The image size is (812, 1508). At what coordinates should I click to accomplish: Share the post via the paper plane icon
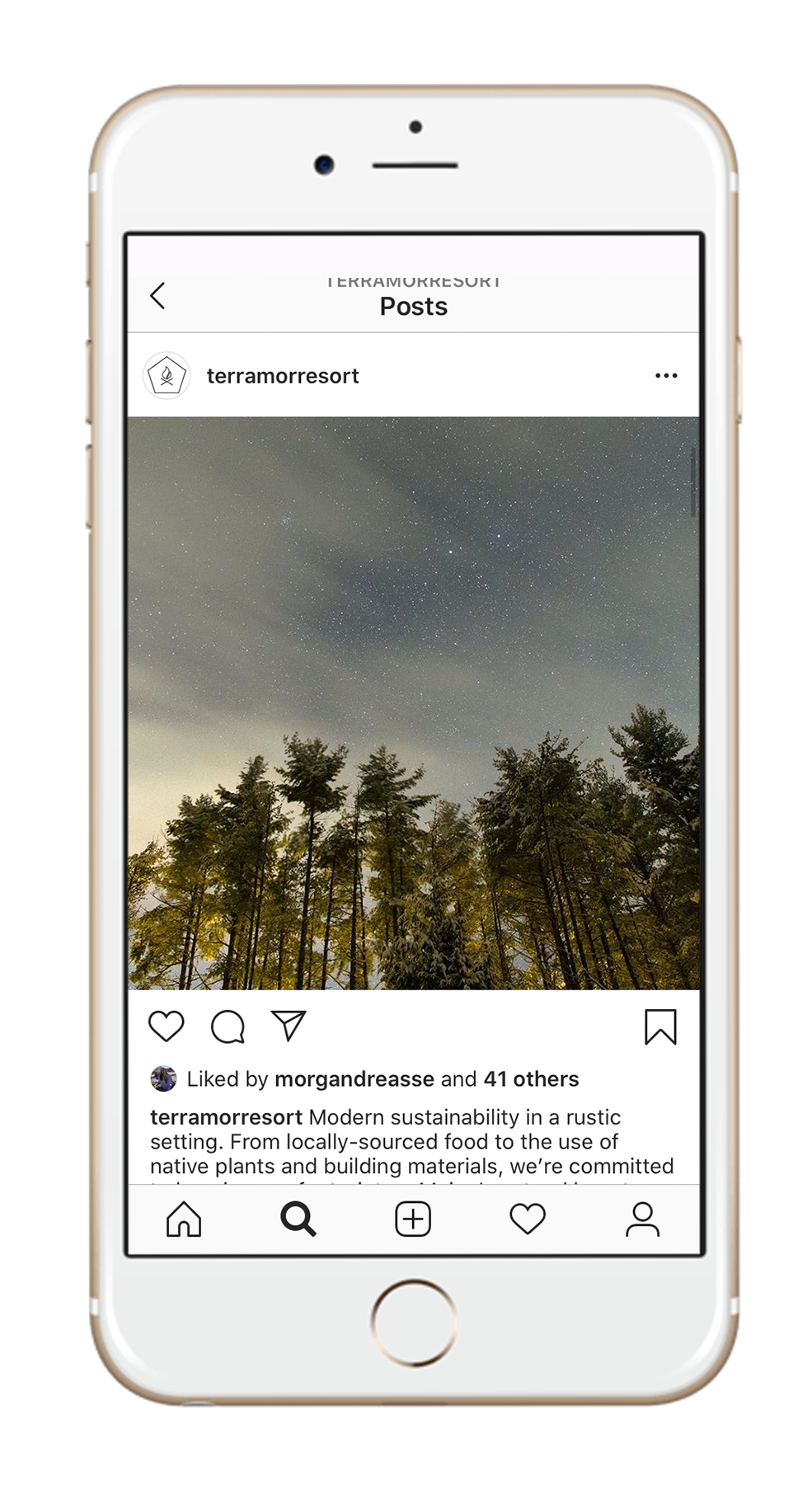(x=289, y=1026)
